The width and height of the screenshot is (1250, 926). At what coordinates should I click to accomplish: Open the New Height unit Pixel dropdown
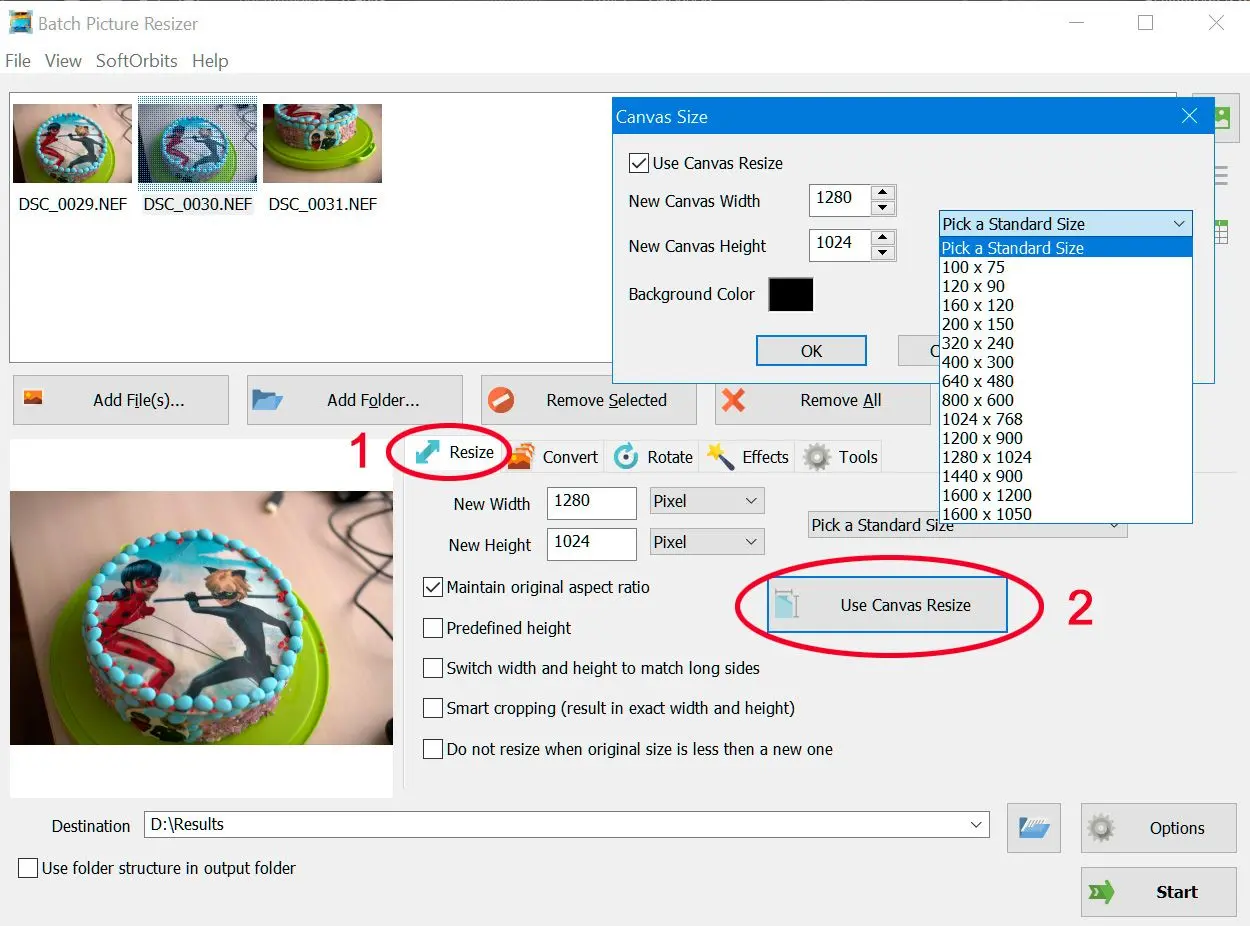(x=707, y=542)
